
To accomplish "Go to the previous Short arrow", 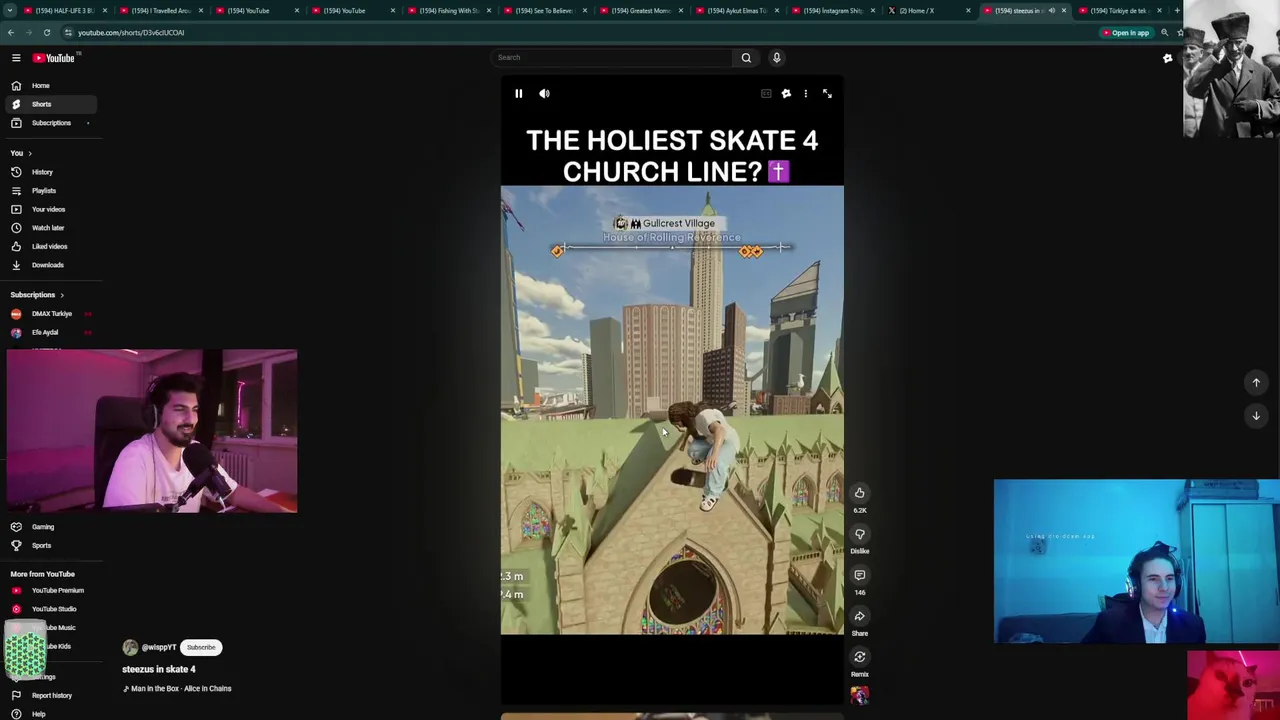I will coord(1256,382).
